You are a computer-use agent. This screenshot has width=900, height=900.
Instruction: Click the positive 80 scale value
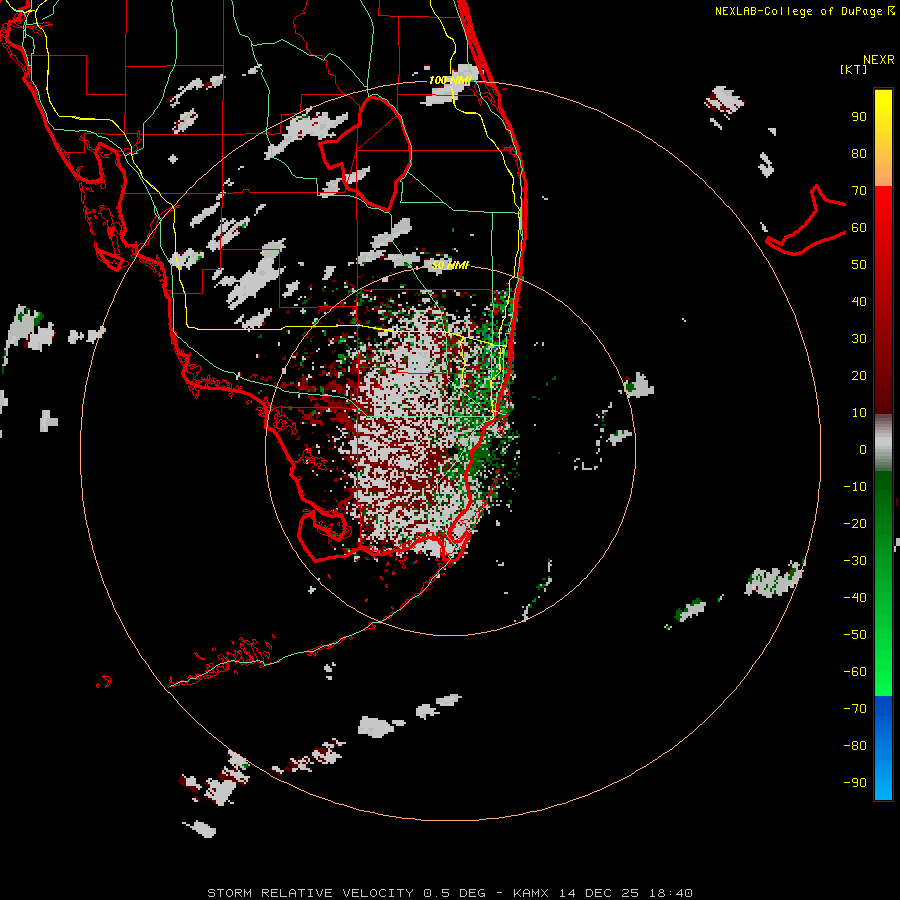click(859, 154)
